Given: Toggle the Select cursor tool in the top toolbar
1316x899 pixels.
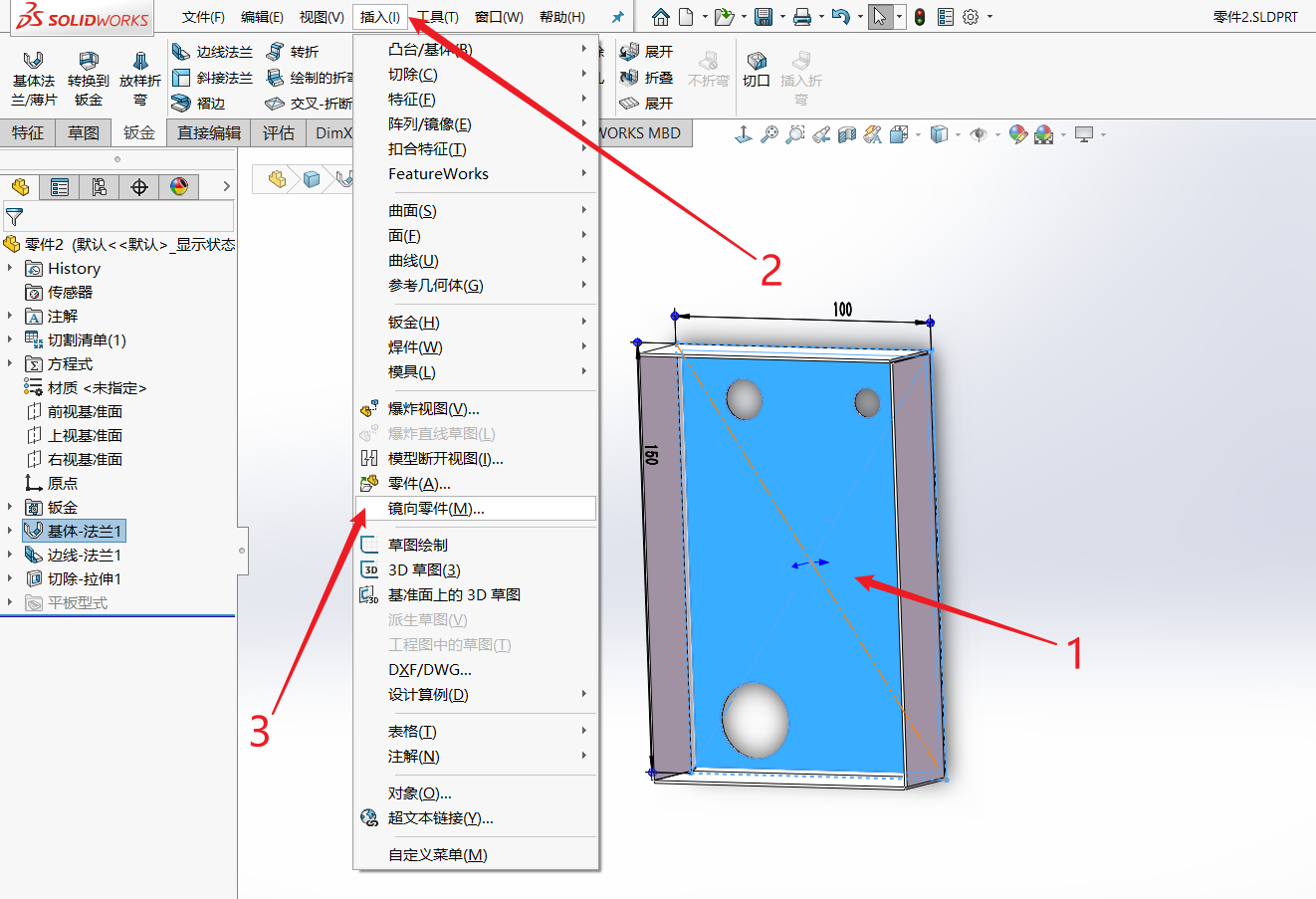Looking at the screenshot, I should (x=880, y=17).
